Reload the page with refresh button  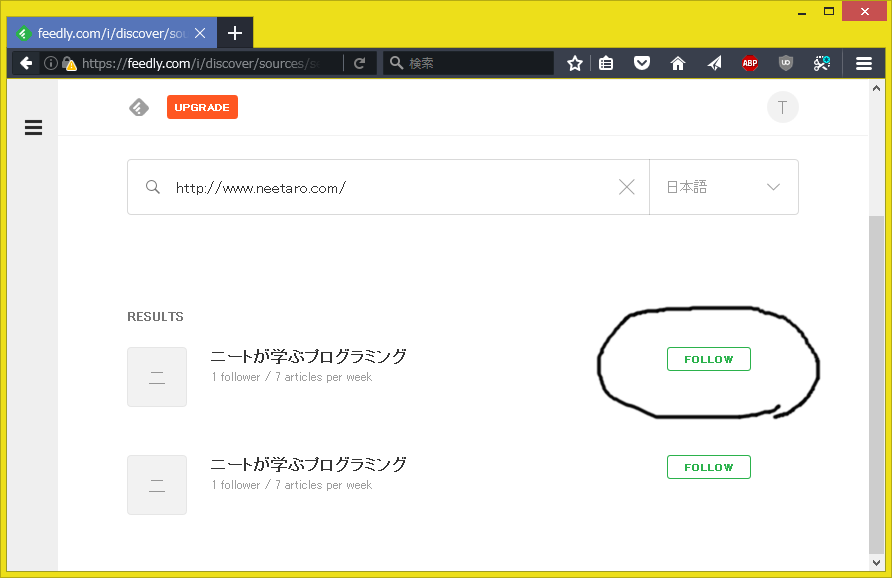359,63
